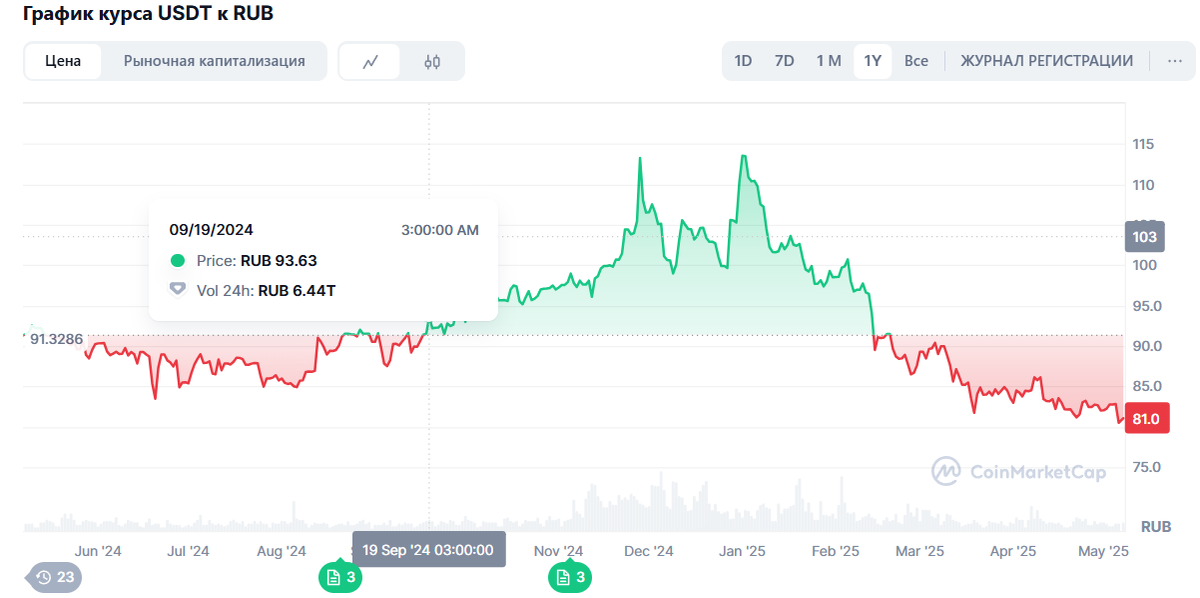
Task: Select the Все time range
Action: pyautogui.click(x=916, y=60)
